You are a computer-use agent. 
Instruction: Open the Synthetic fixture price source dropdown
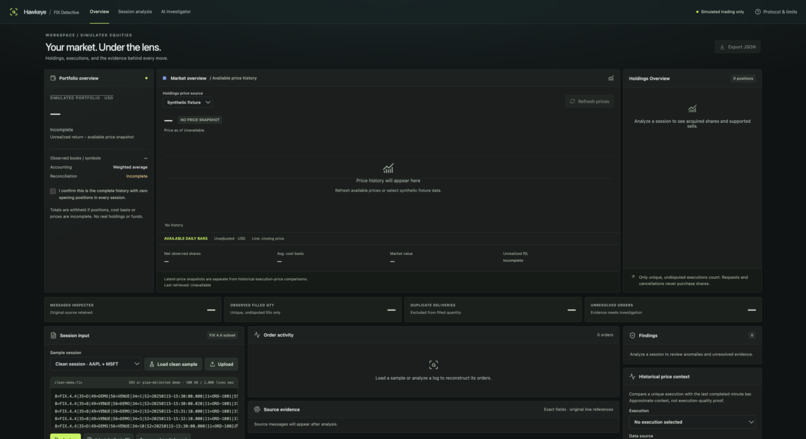point(188,102)
